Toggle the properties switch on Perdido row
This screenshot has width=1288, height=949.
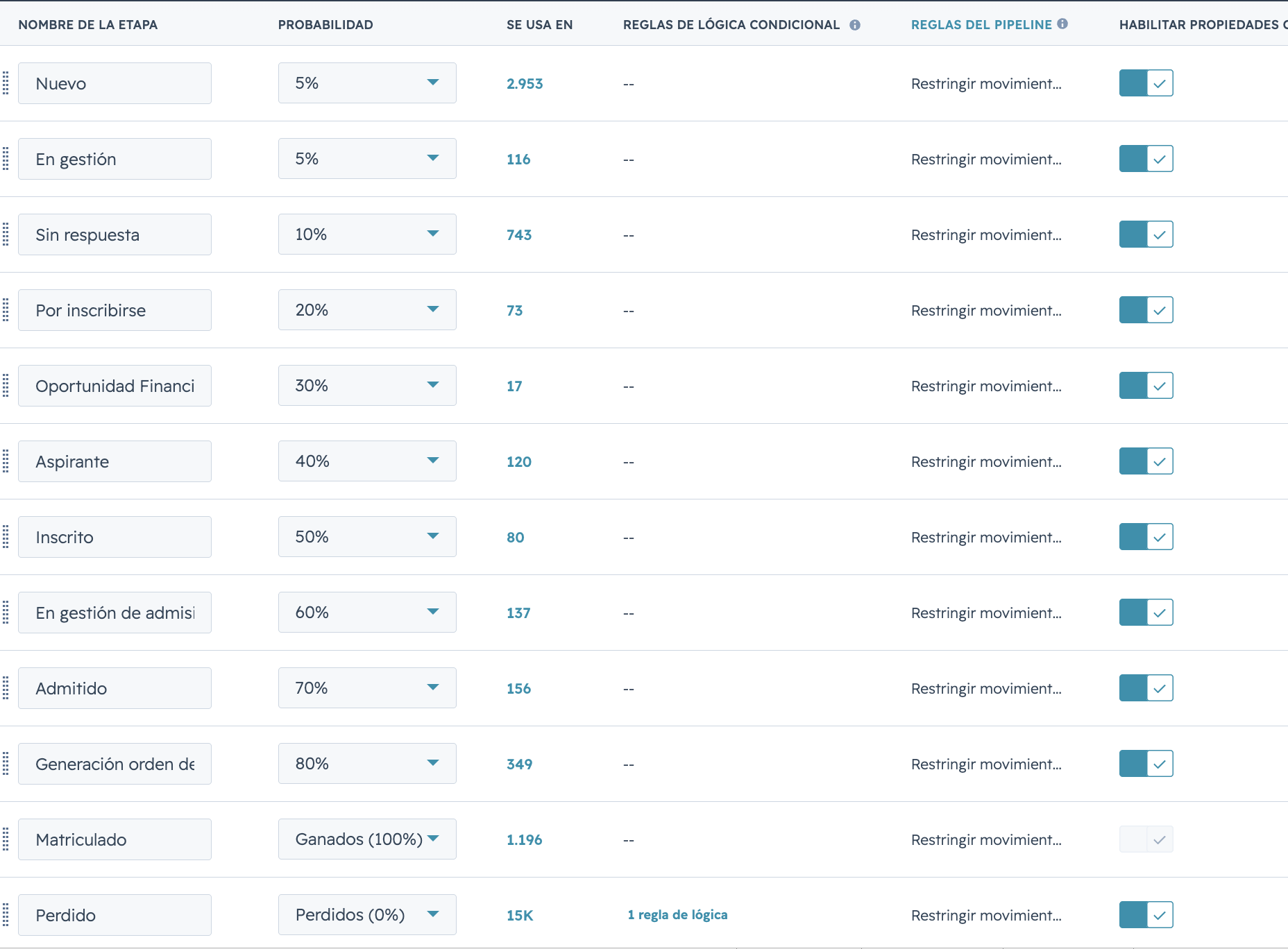coord(1146,915)
